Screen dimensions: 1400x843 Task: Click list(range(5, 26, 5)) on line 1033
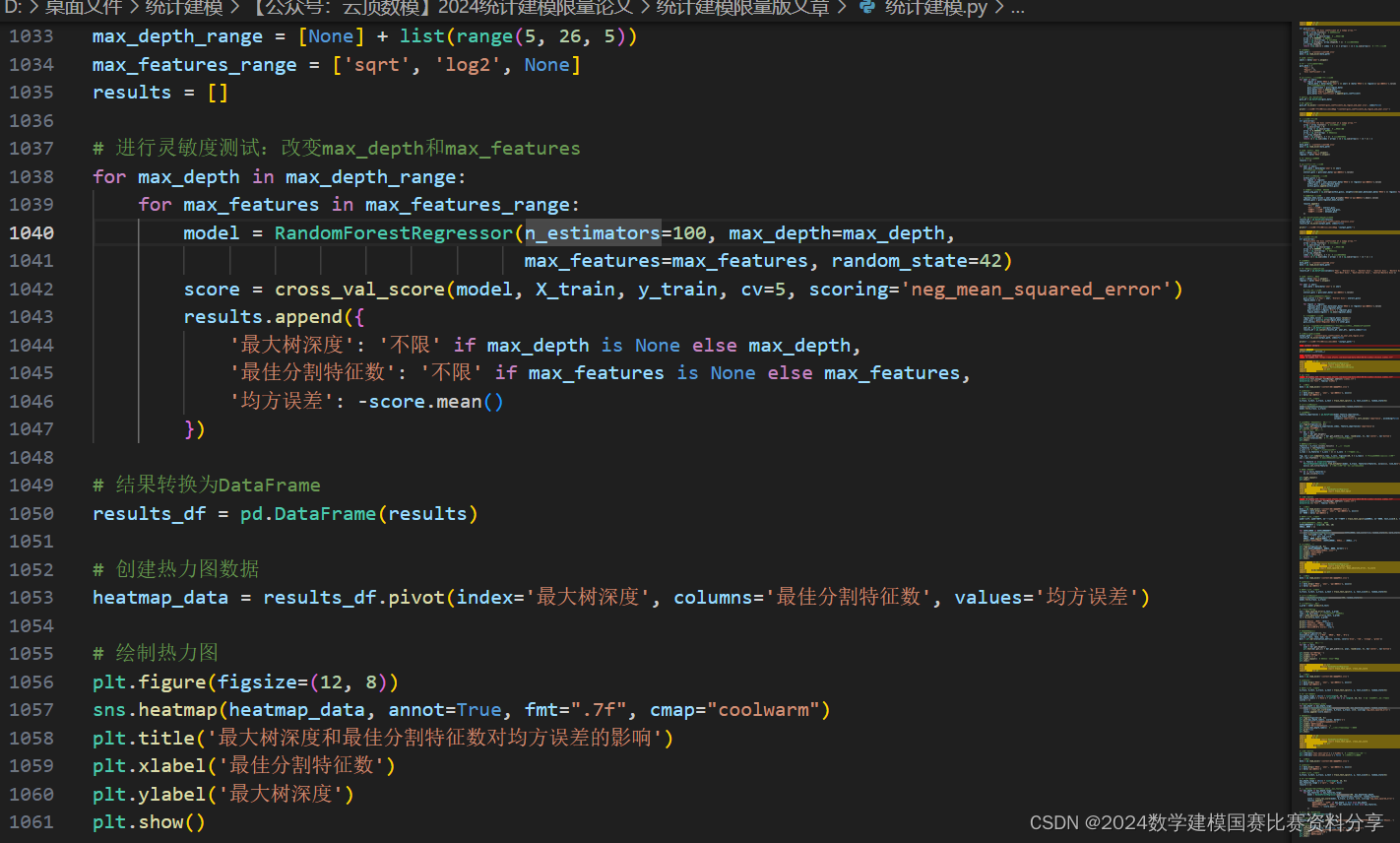pos(519,36)
